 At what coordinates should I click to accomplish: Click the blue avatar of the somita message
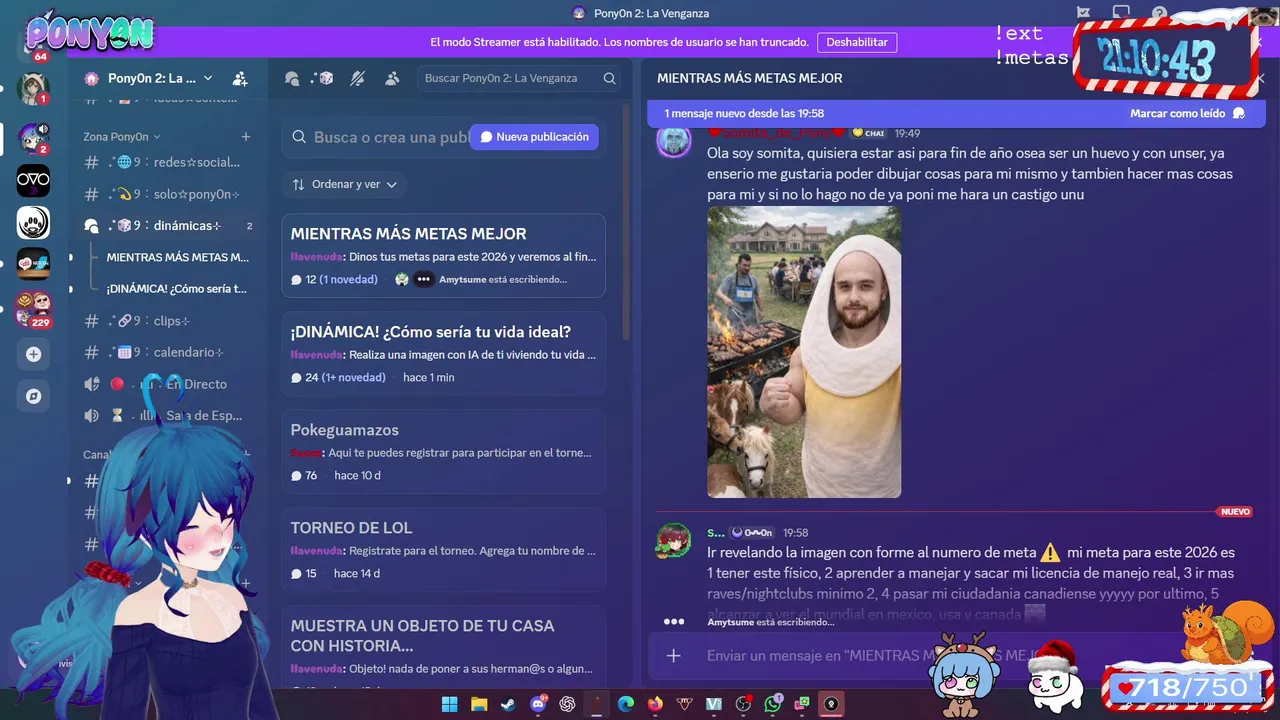coord(674,141)
